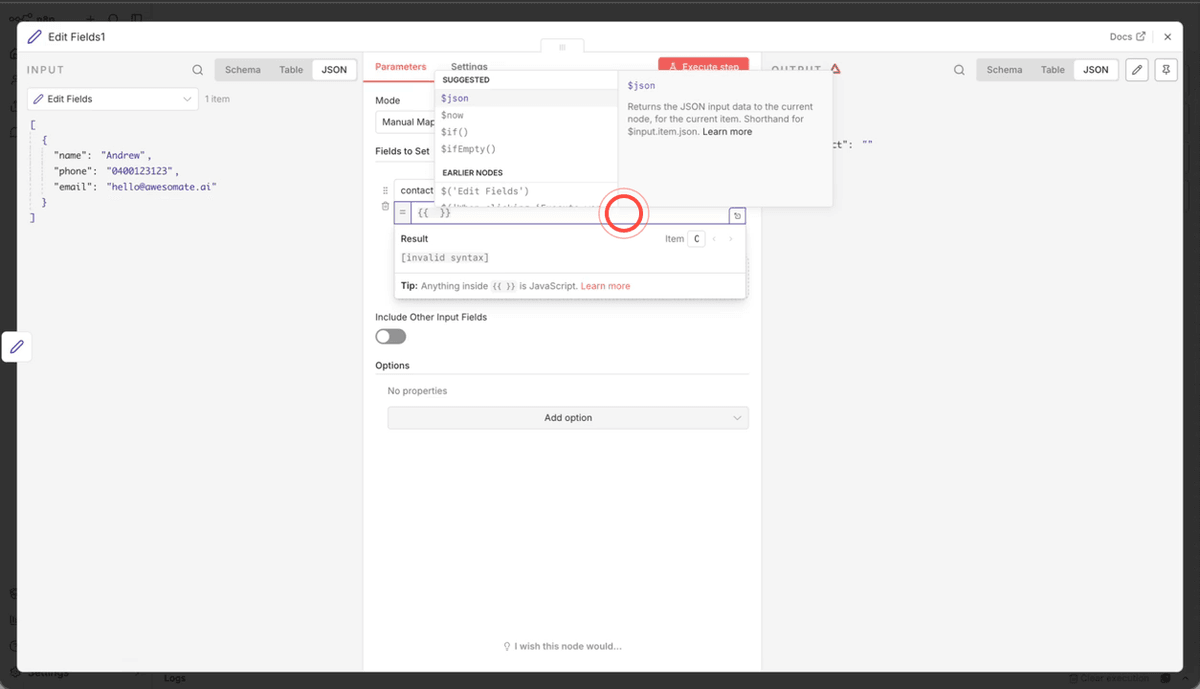
Task: Click the floating pencil icon on left edge
Action: [x=17, y=347]
